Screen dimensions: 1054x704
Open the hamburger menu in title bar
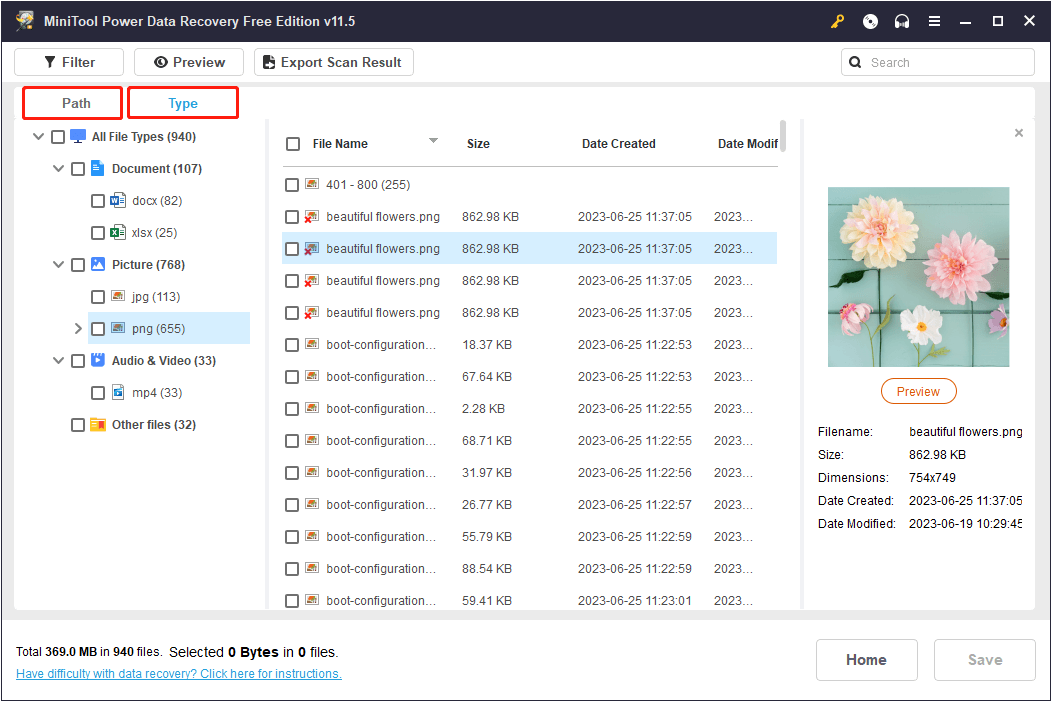(934, 21)
